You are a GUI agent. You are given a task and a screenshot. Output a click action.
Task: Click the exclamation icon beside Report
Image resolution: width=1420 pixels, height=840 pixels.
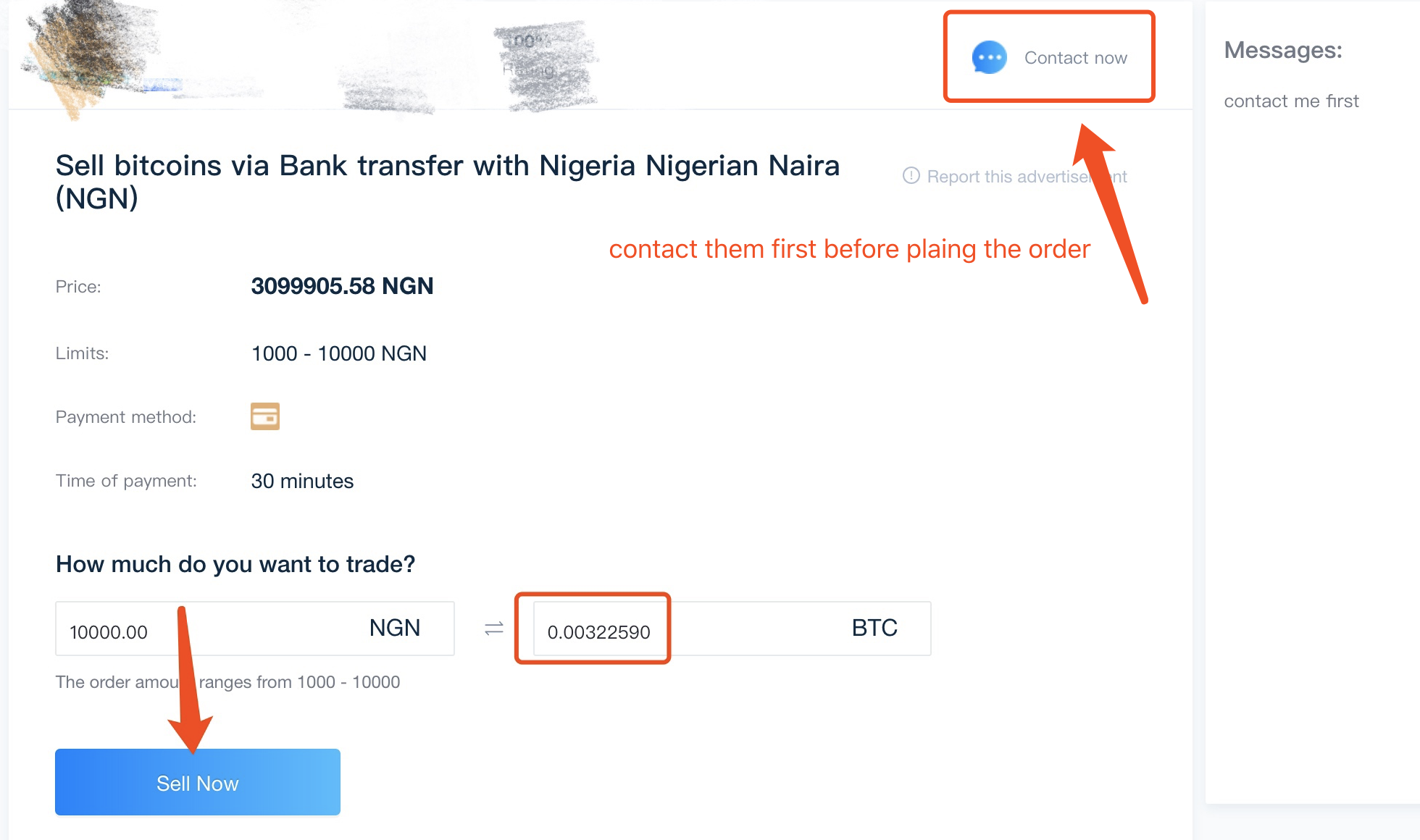(x=911, y=176)
